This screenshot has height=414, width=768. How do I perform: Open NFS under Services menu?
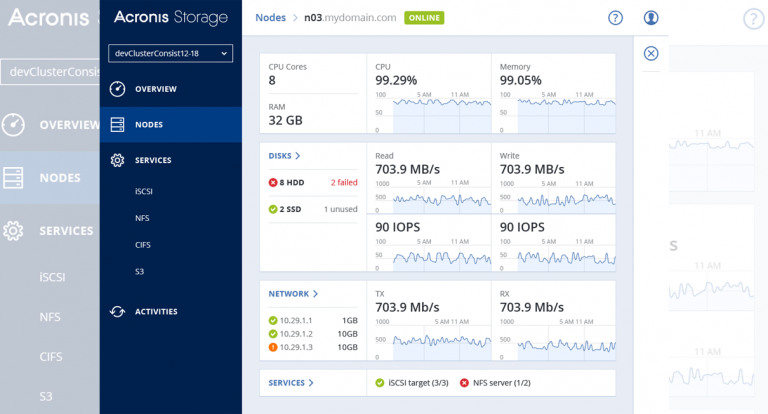tap(142, 218)
